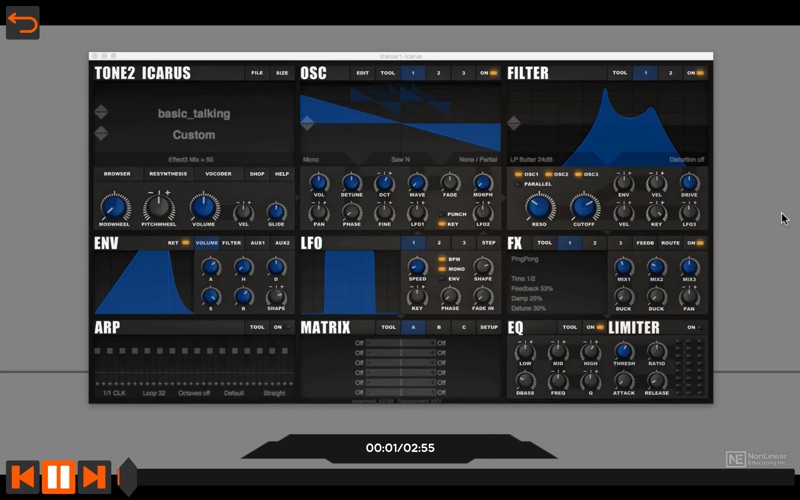
Task: Click the master VOLUME knob
Action: (x=204, y=207)
